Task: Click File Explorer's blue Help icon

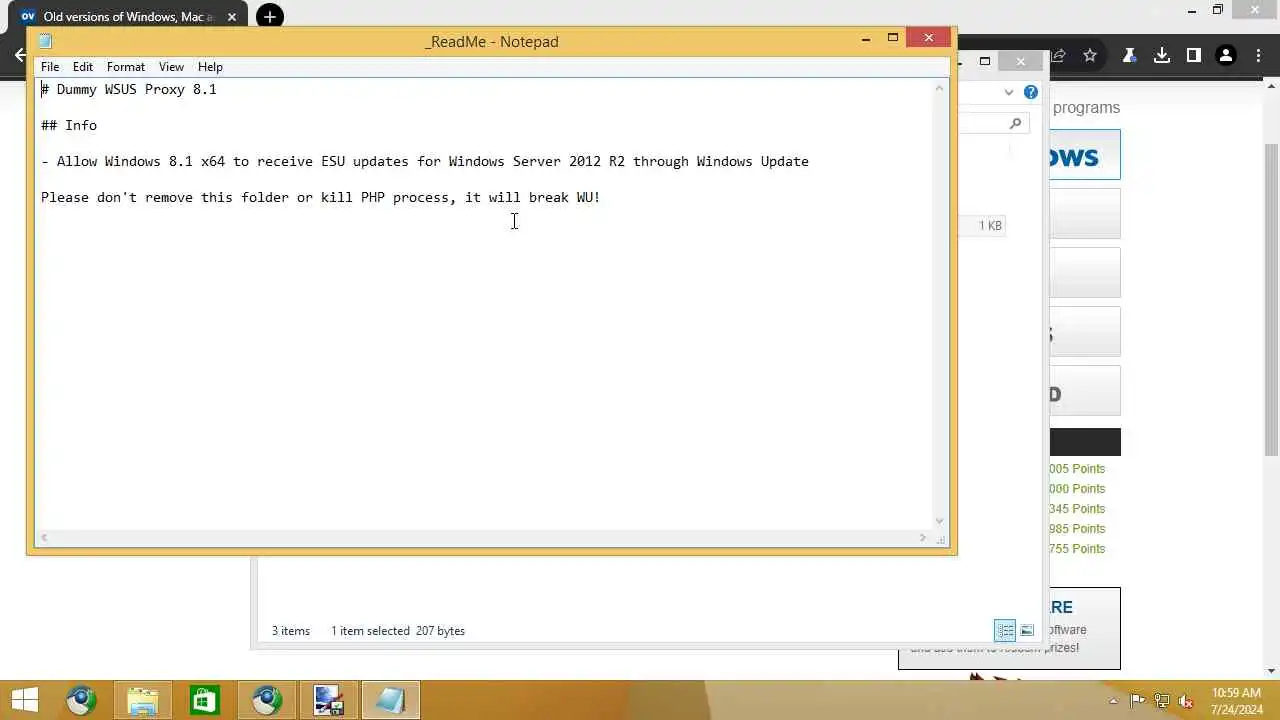Action: coord(1031,92)
